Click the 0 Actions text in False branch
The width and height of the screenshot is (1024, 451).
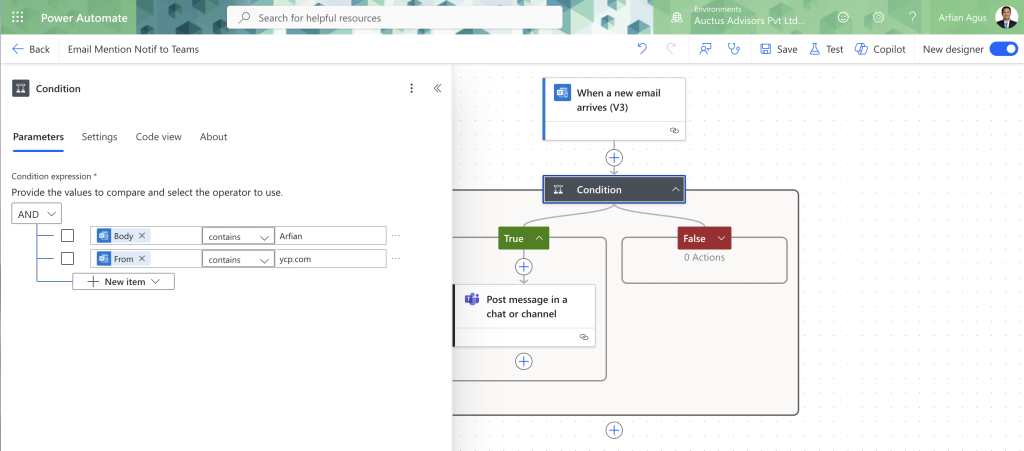pos(704,257)
